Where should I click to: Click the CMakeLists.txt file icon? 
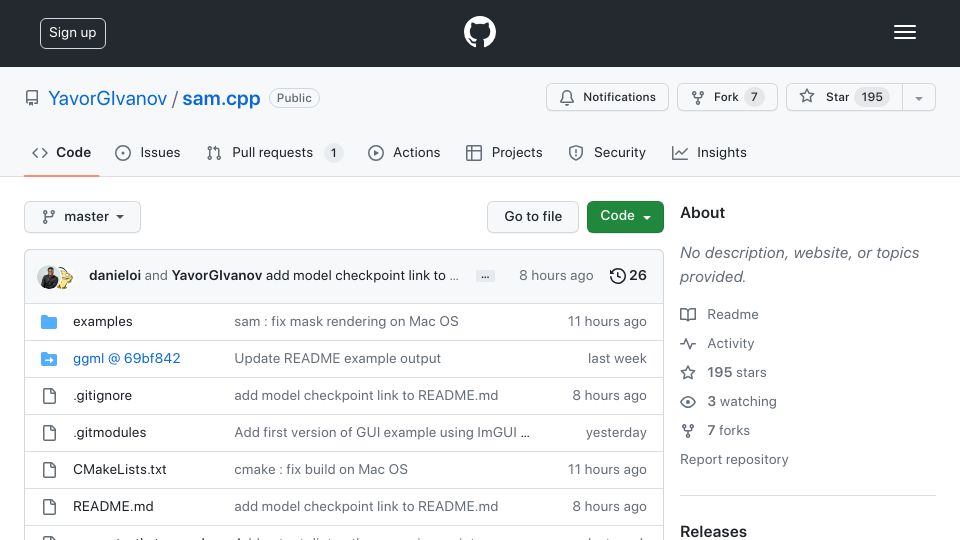click(50, 470)
